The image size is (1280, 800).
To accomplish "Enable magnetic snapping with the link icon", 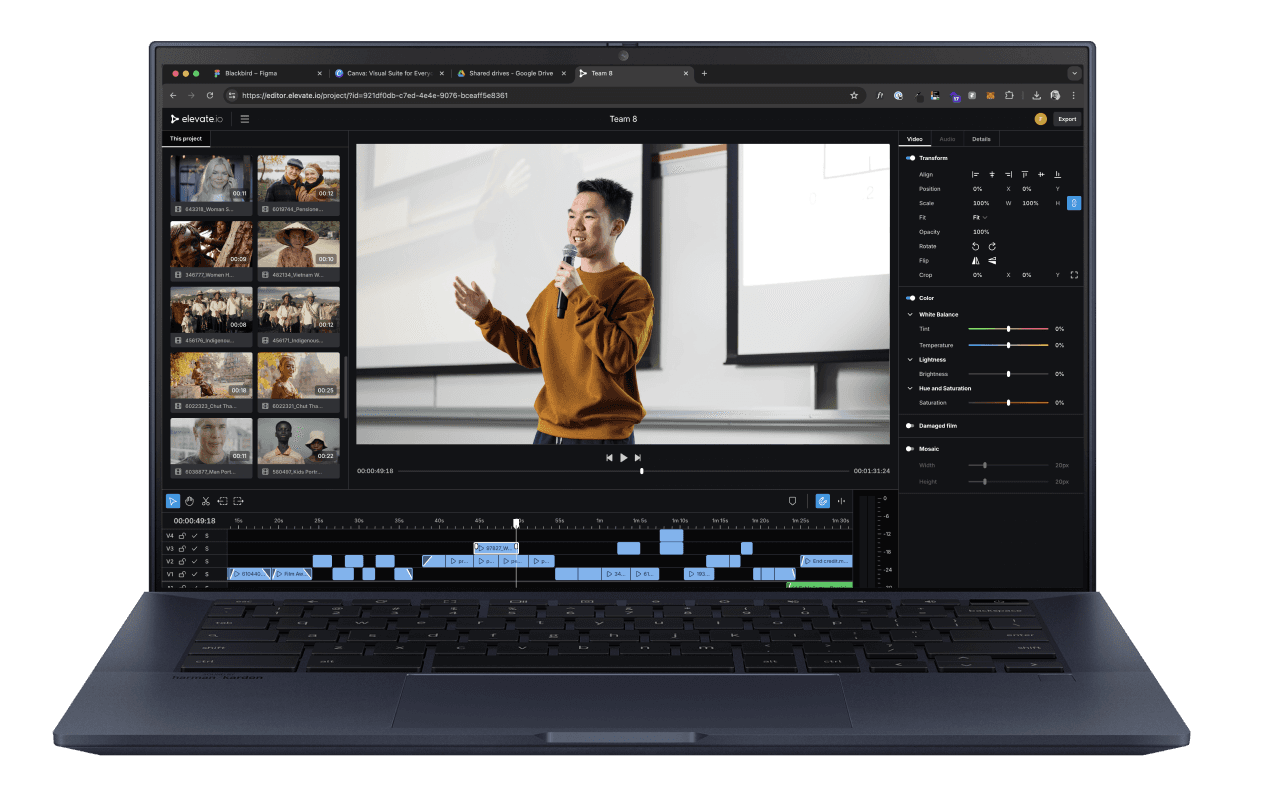I will click(x=823, y=500).
